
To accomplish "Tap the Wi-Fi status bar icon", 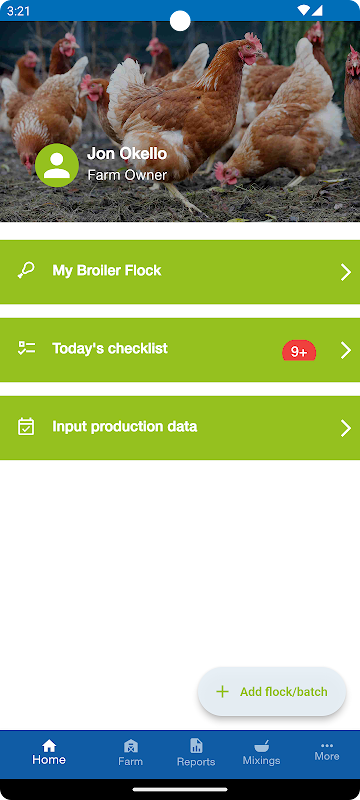I will (x=303, y=10).
